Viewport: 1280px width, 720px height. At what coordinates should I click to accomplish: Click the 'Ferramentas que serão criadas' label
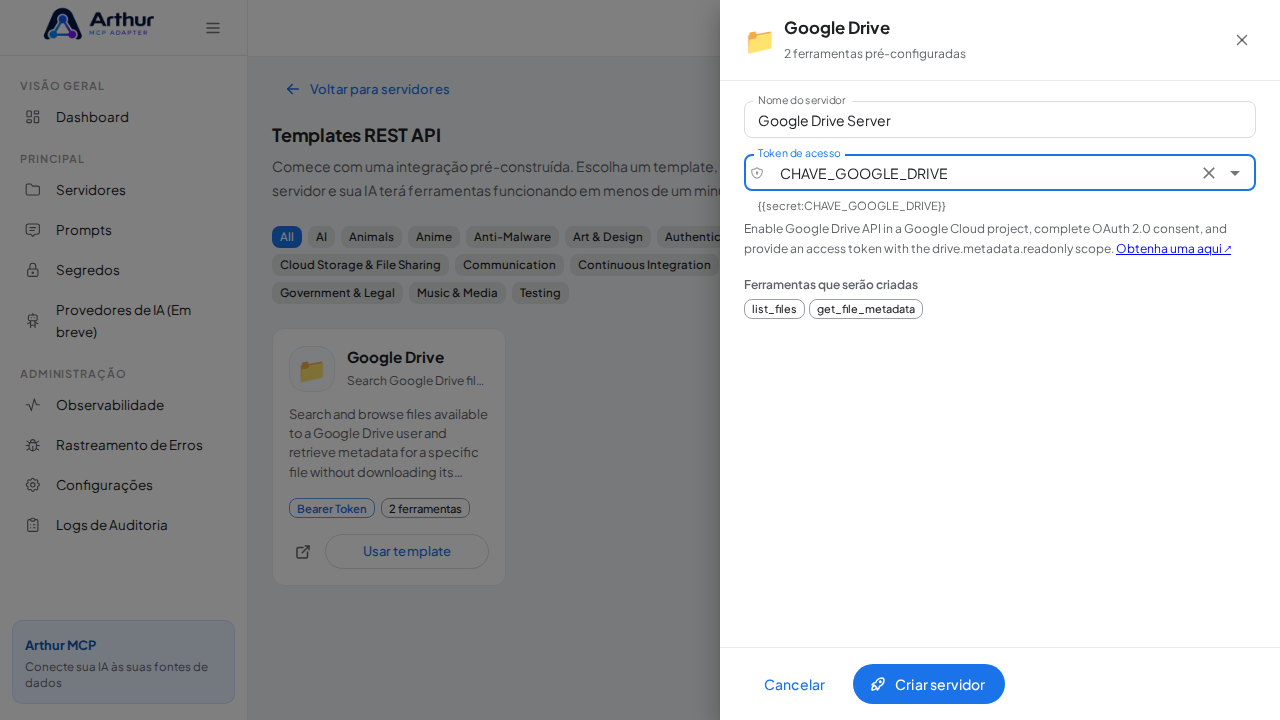[831, 285]
